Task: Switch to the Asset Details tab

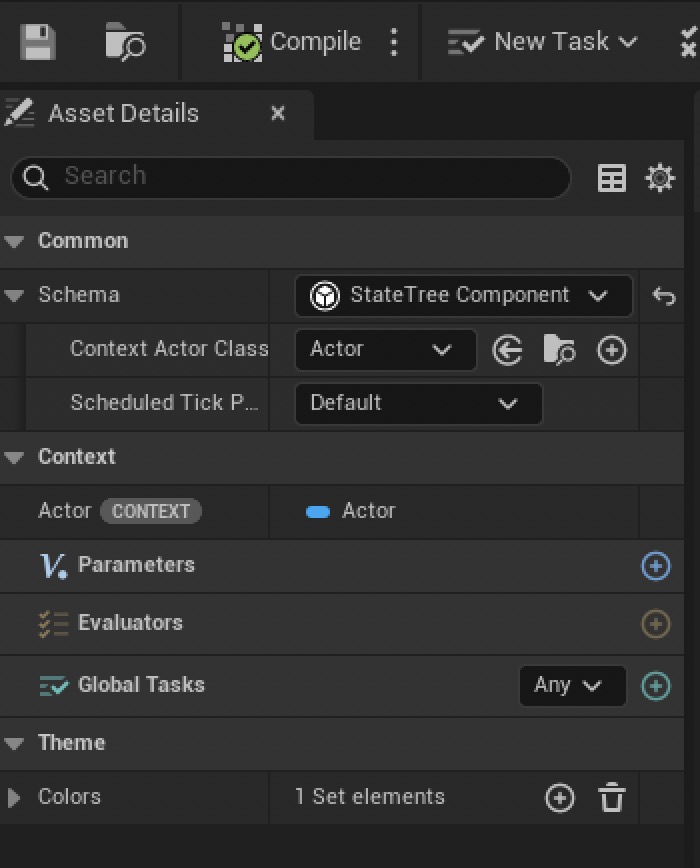Action: tap(123, 114)
